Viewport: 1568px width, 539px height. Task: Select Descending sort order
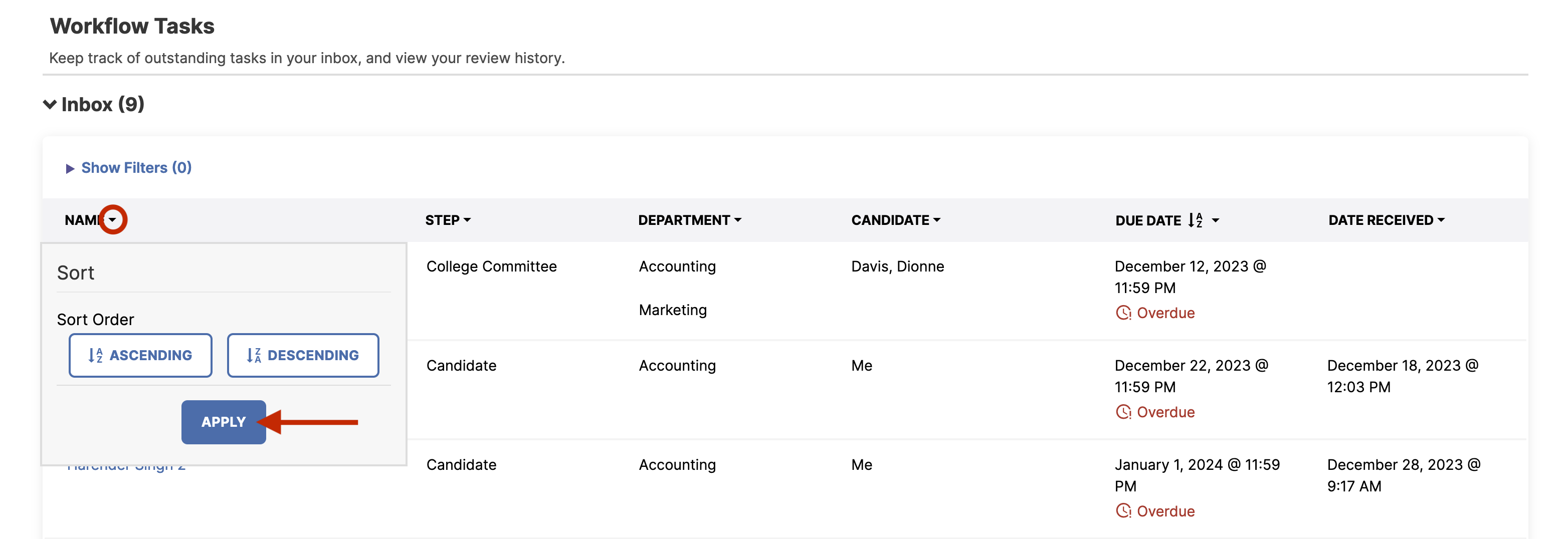(303, 355)
